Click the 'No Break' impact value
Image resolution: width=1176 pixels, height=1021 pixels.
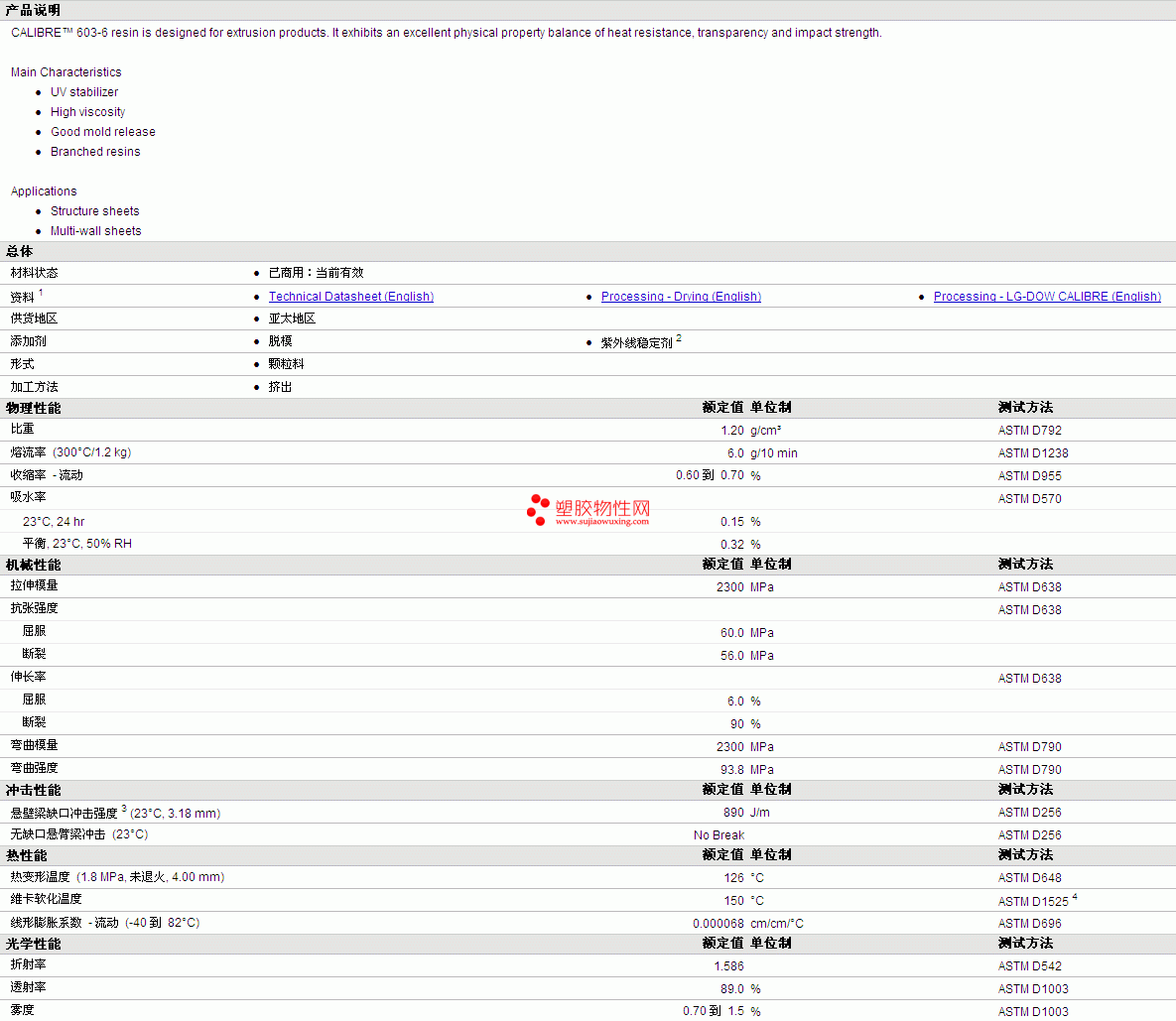point(719,835)
